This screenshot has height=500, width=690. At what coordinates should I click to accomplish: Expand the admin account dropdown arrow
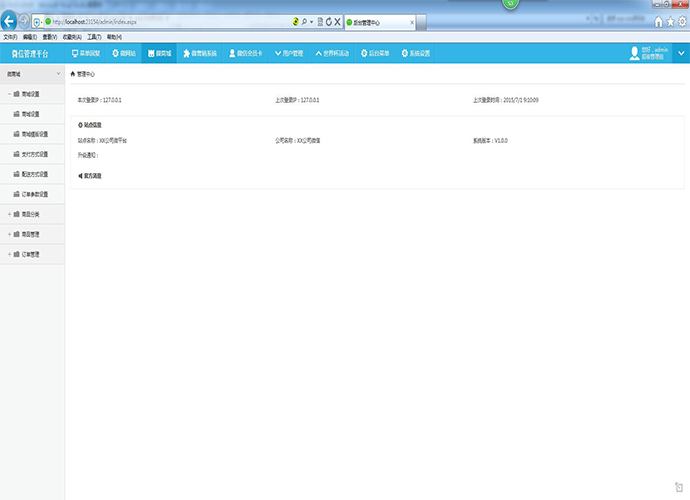click(x=680, y=52)
